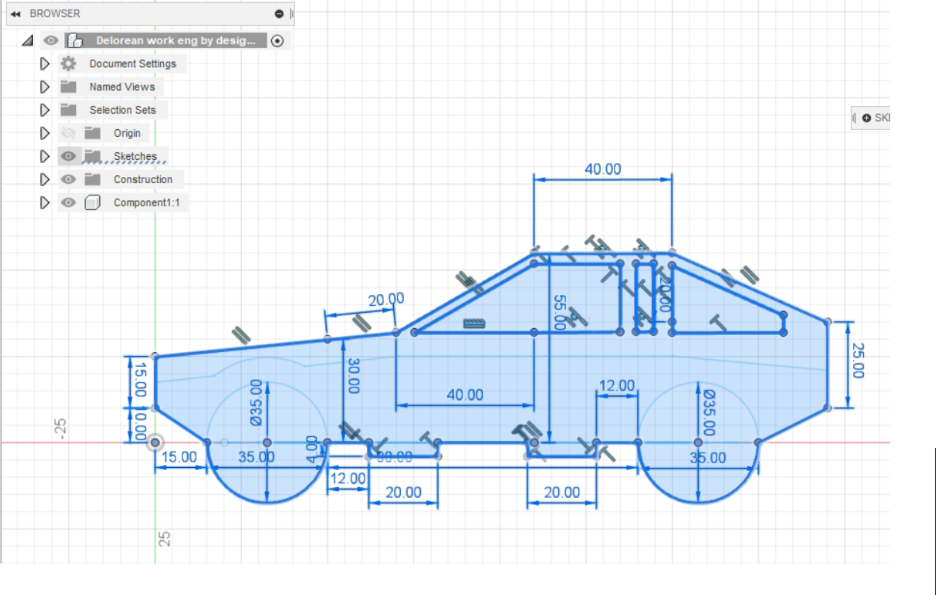Select the Delorean work eng root label
Viewport: 936px width, 595px height.
176,41
